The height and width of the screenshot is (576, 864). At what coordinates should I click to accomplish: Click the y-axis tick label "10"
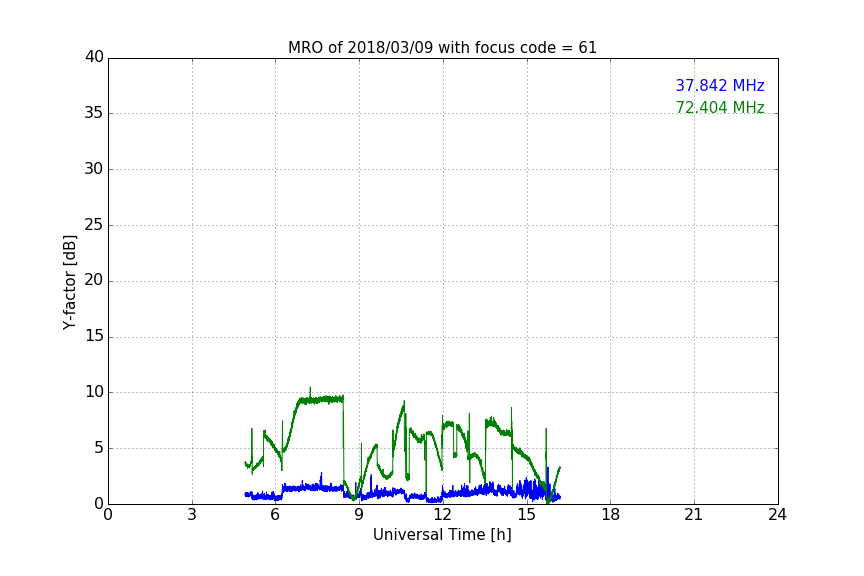[x=94, y=392]
